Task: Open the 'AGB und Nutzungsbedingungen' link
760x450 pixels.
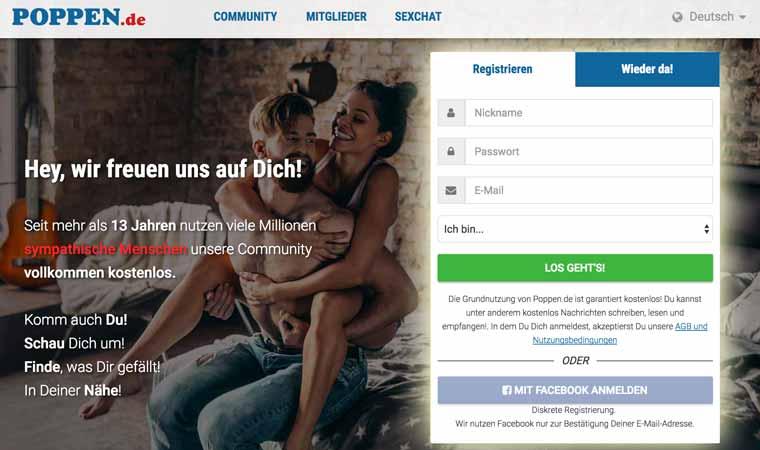Action: point(620,333)
